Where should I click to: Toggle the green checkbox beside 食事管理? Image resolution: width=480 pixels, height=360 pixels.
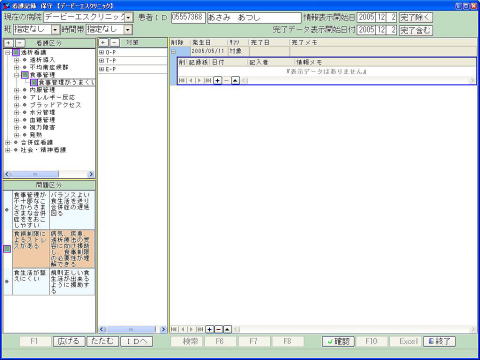click(x=25, y=75)
